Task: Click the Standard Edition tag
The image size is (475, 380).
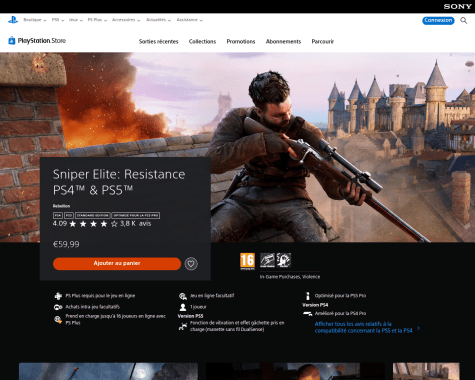Action: click(92, 215)
